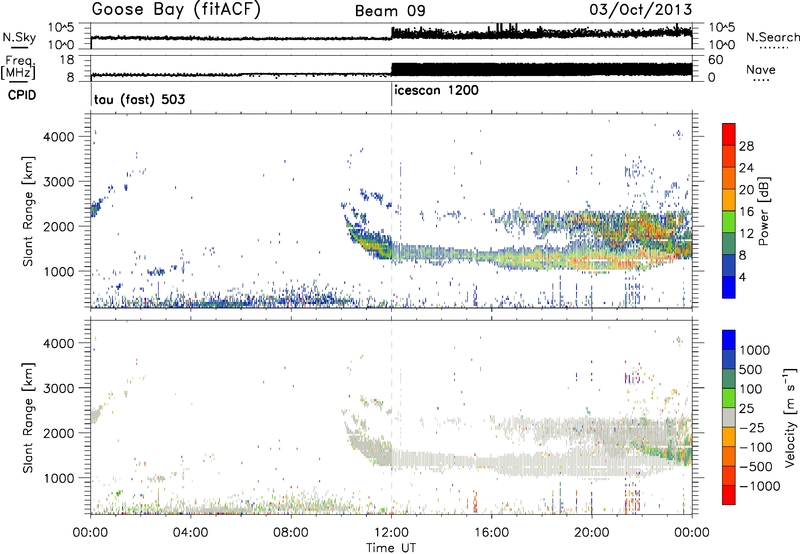The image size is (800, 554).
Task: Click the '16' power colorbar tick label
Action: pos(746,212)
